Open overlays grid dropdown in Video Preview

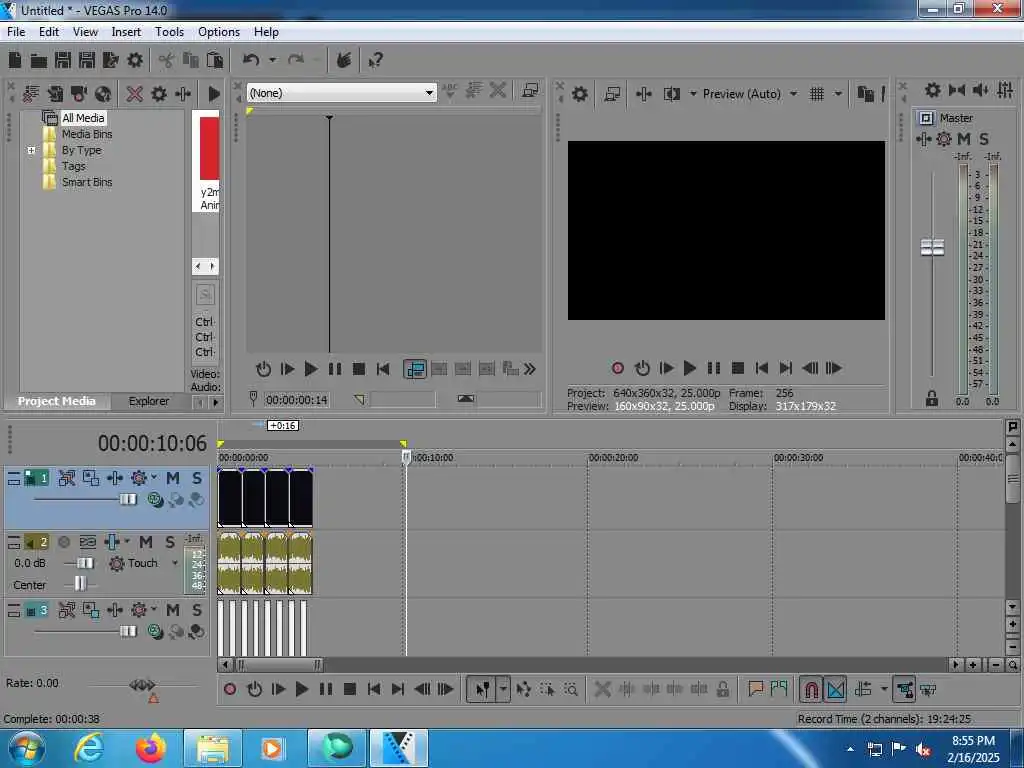point(839,94)
